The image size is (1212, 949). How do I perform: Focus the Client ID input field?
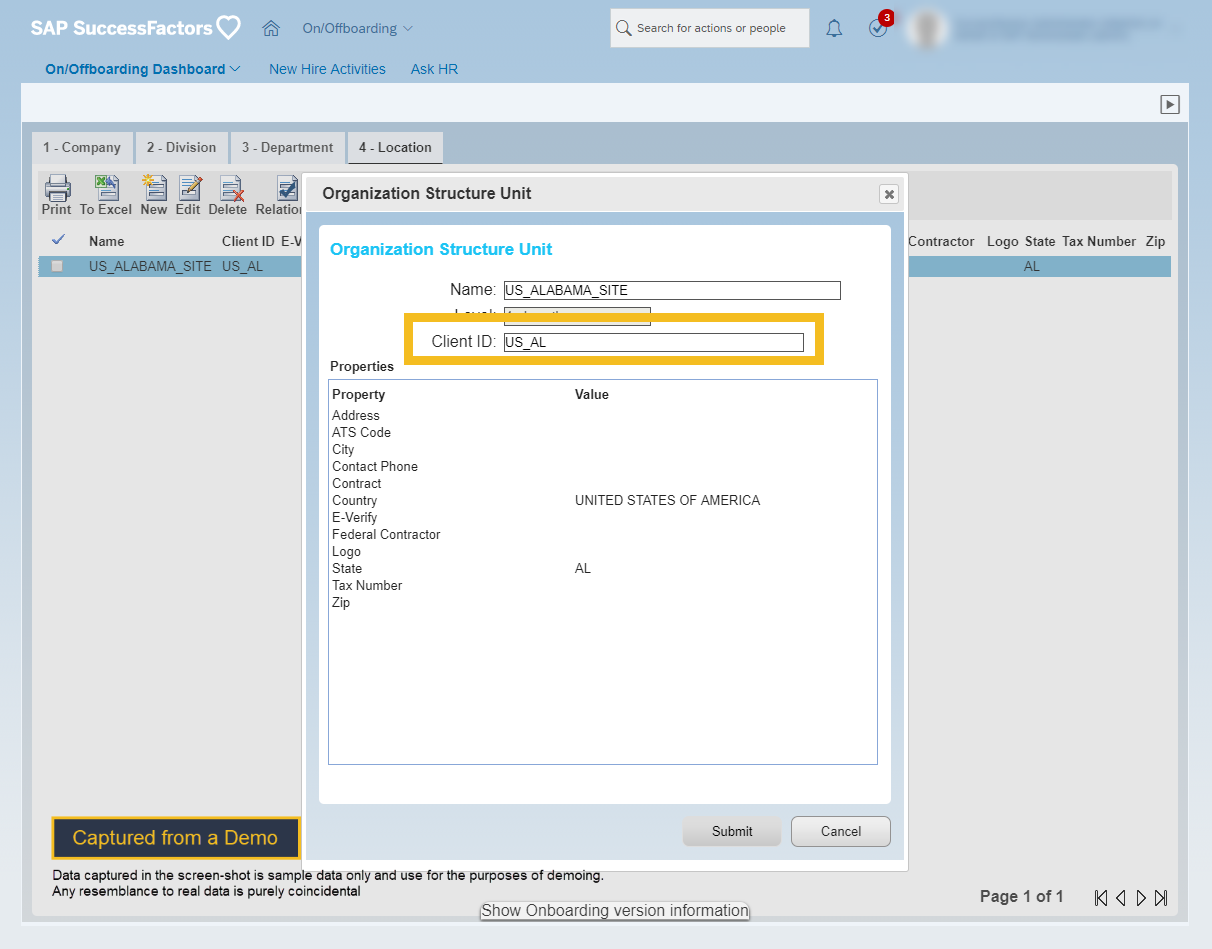pyautogui.click(x=654, y=342)
